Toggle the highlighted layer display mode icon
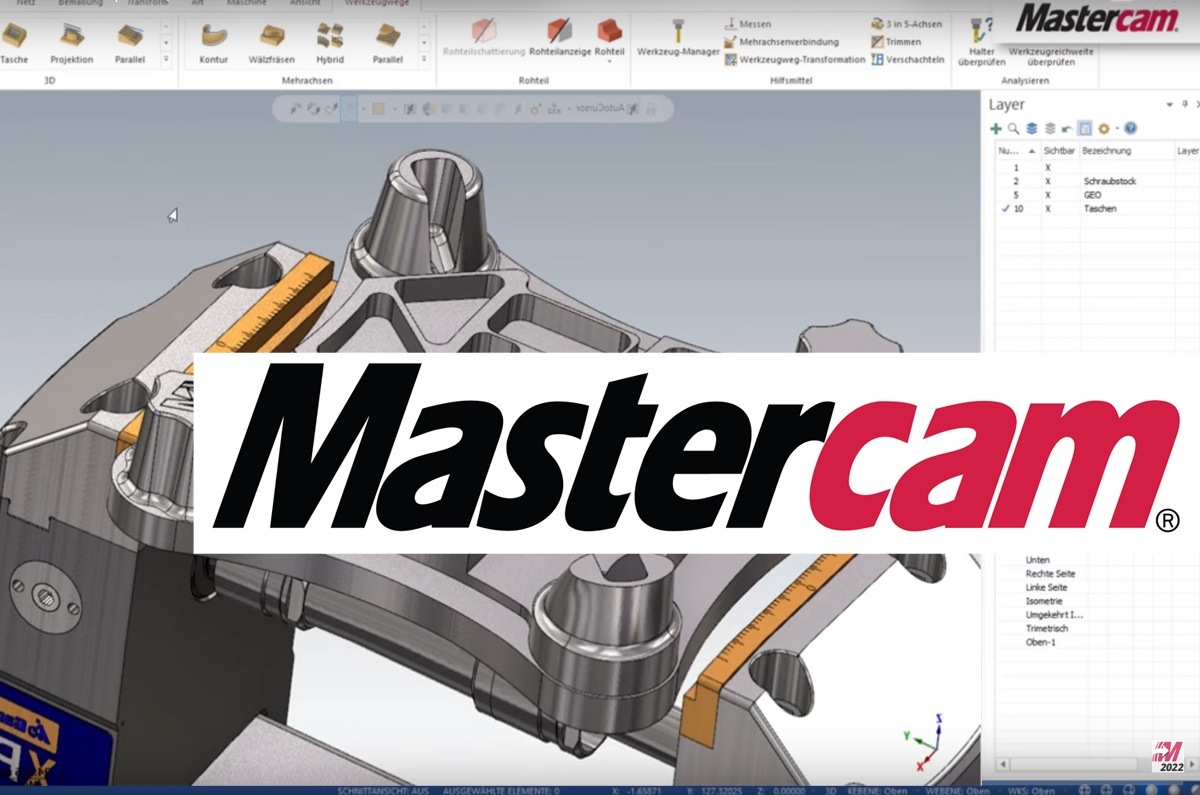 coord(1084,129)
